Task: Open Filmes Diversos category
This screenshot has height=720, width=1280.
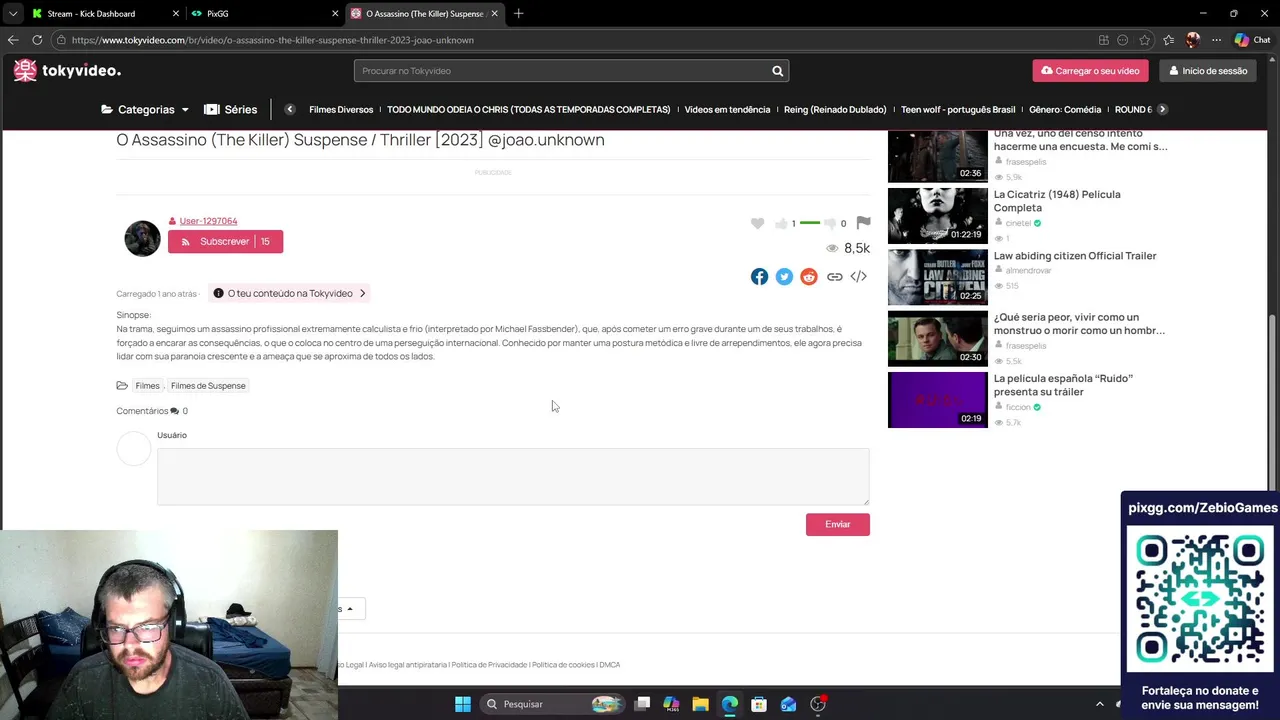Action: (341, 110)
